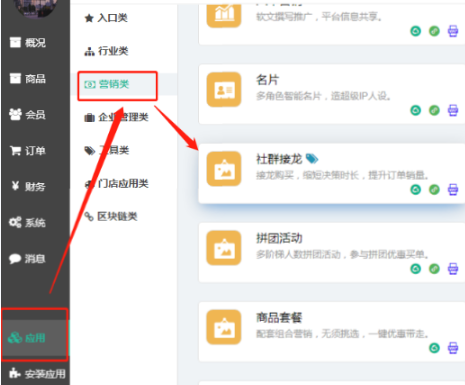Open the 名片 card app icon
The image size is (465, 385).
click(x=224, y=89)
